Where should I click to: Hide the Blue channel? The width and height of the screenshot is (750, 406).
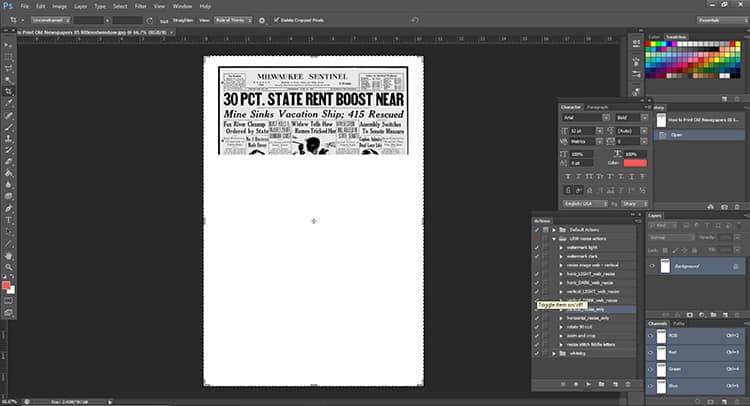651,386
